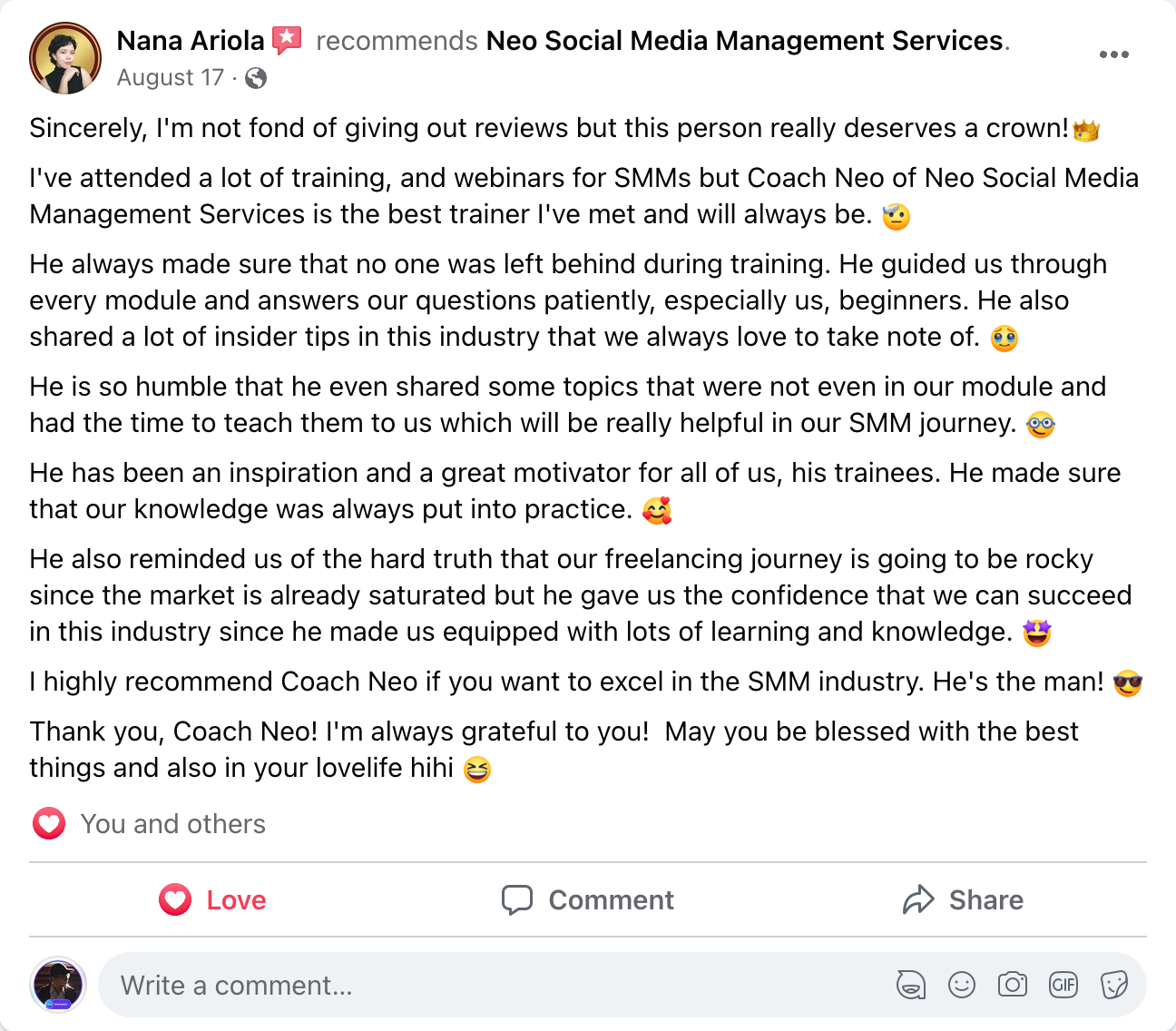Open the sticker picker icon
Screen dimensions: 1176x1031
(x=1114, y=985)
